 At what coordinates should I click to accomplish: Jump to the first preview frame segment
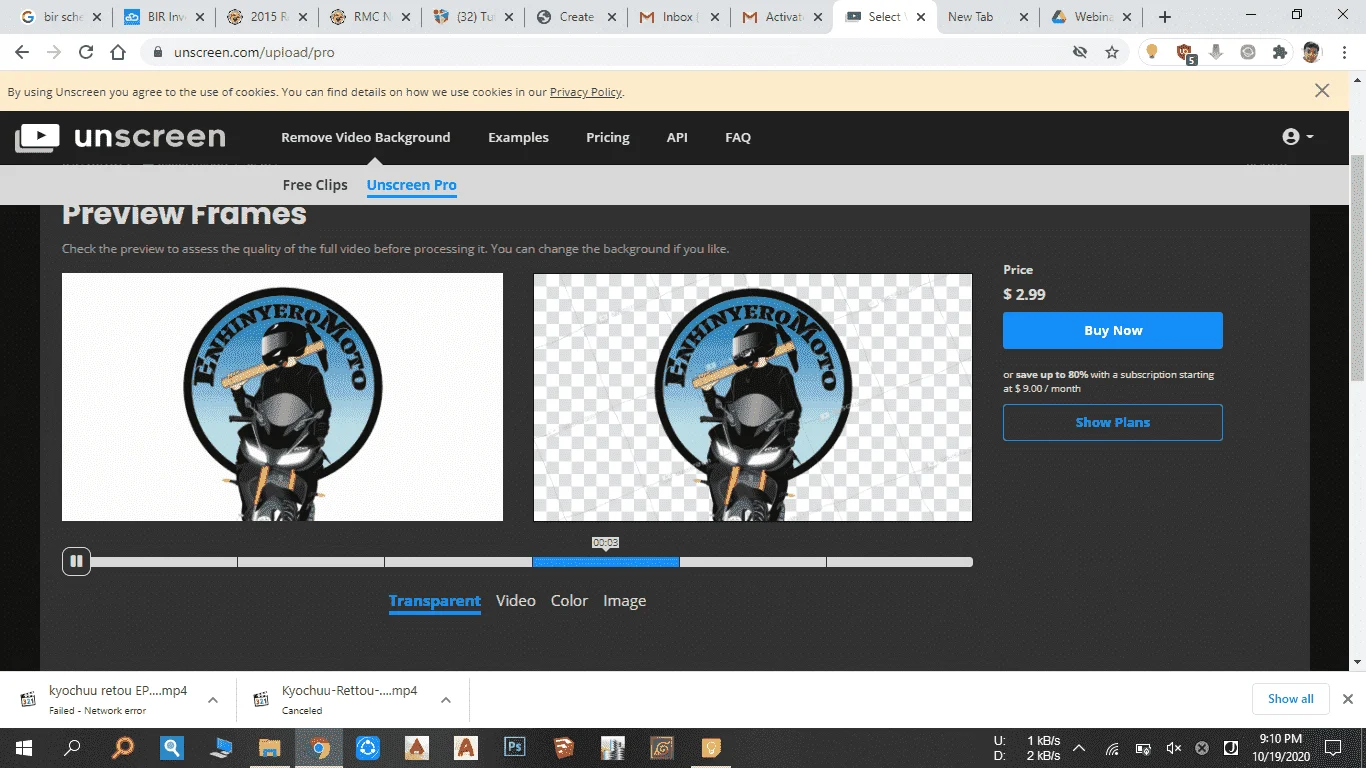point(164,562)
